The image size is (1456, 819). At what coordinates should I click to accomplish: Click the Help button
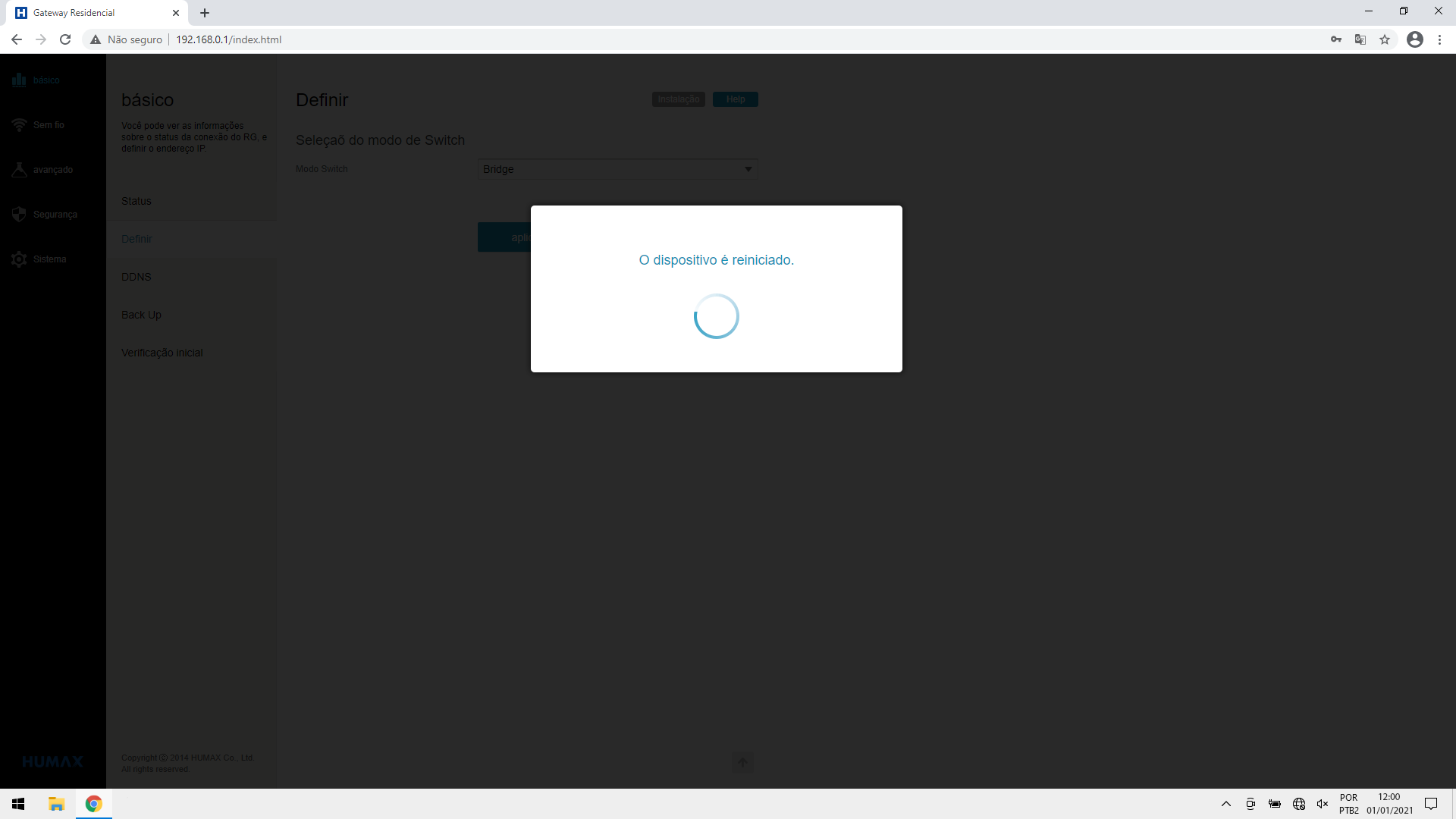736,99
